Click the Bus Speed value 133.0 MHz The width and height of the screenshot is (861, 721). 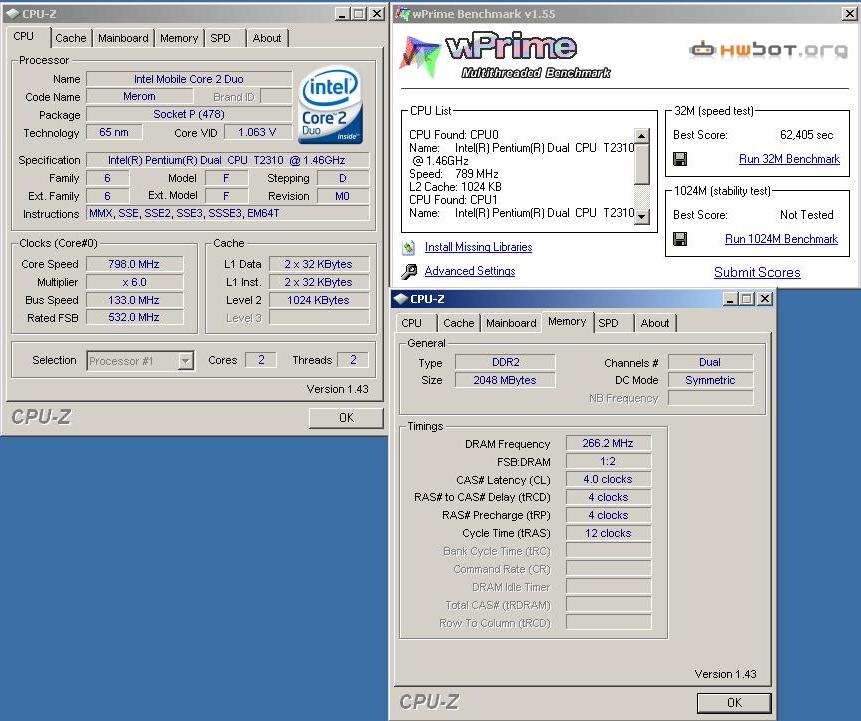coord(134,300)
